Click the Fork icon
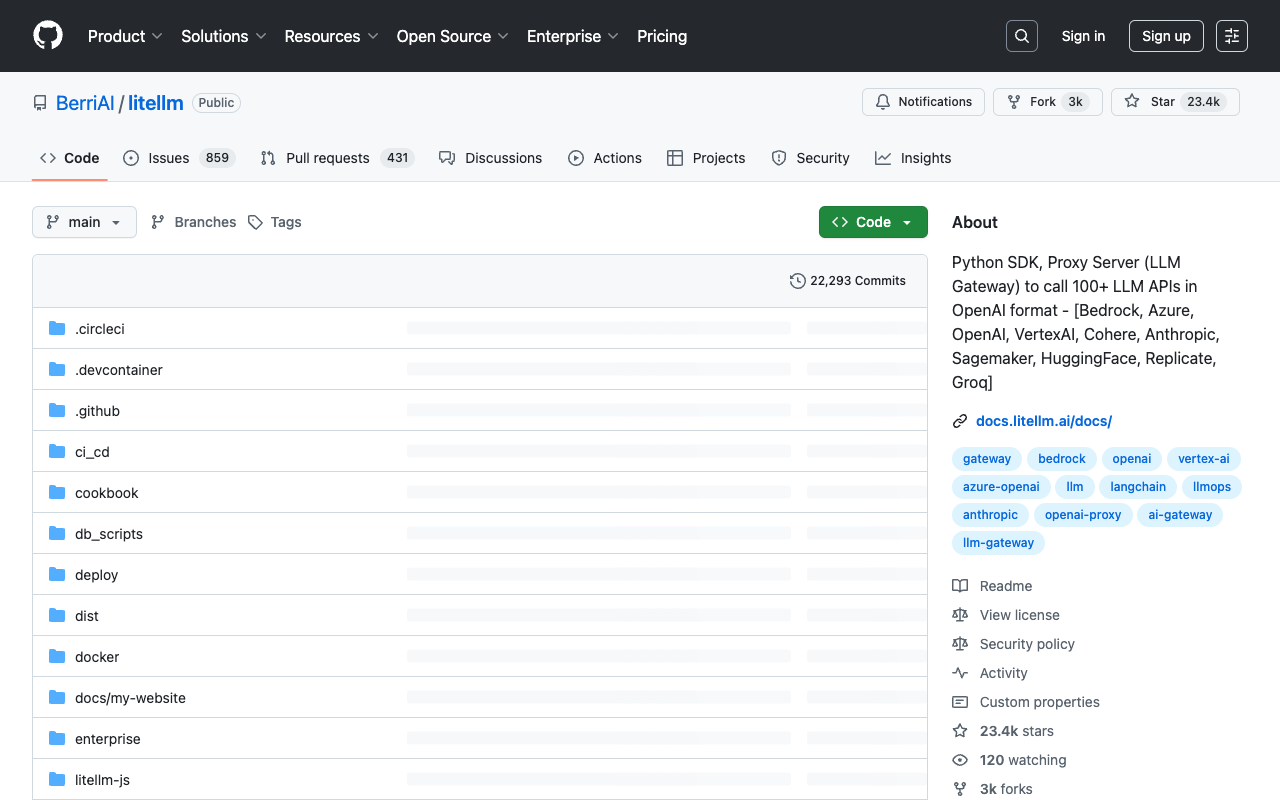The width and height of the screenshot is (1280, 800). (x=1014, y=102)
